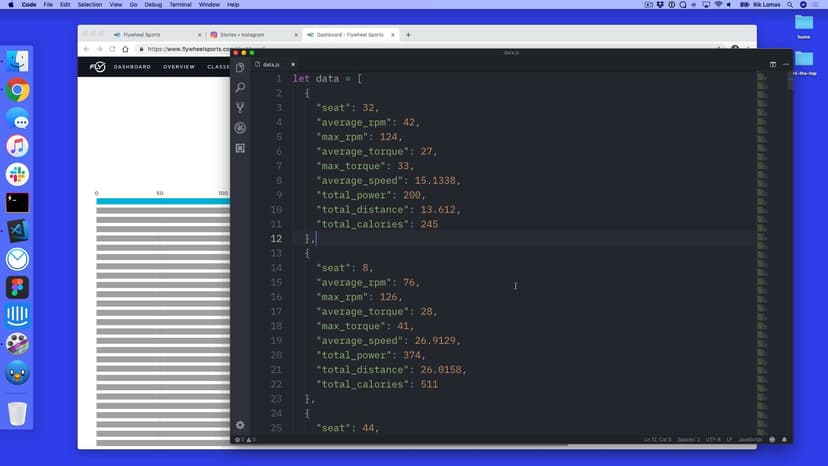Open the Explorer panel in VS Code
This screenshot has width=828, height=466.
pyautogui.click(x=240, y=68)
